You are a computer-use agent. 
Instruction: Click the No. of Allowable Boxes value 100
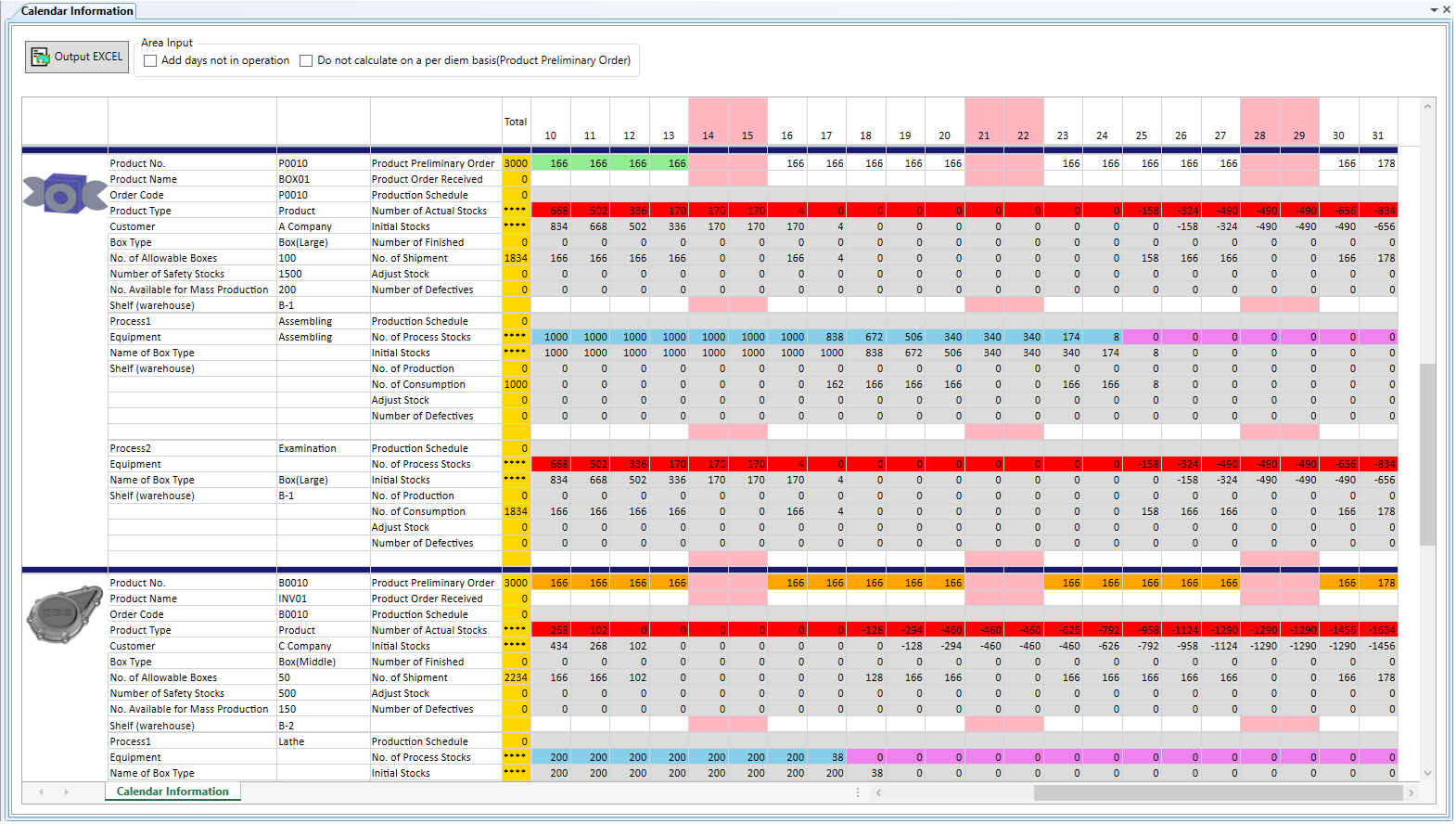[287, 258]
